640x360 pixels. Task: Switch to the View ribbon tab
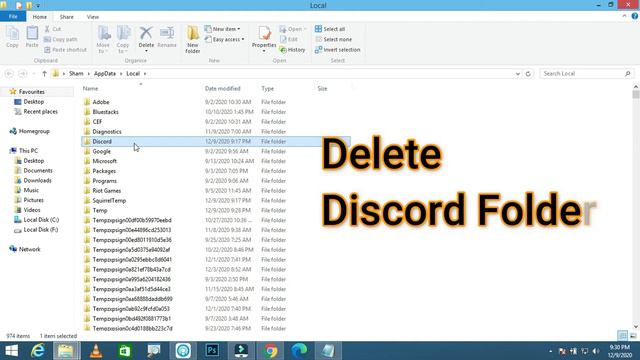(x=93, y=17)
